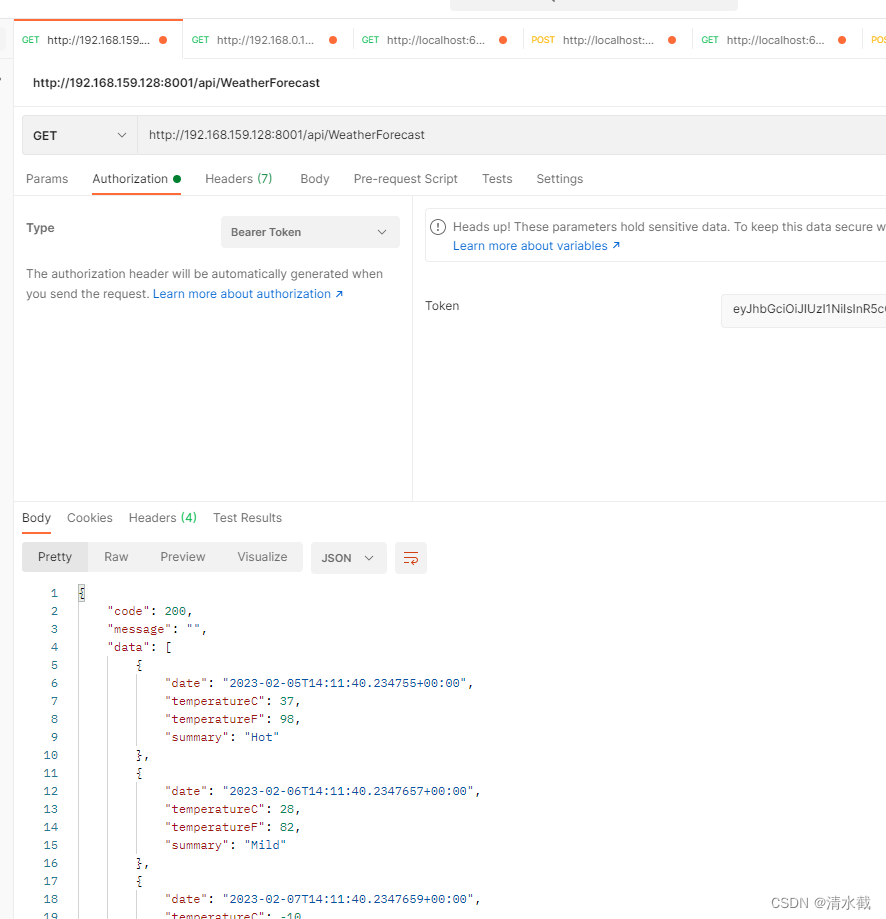The height and width of the screenshot is (919, 886).
Task: Switch to POST http://localhost tab
Action: click(607, 40)
